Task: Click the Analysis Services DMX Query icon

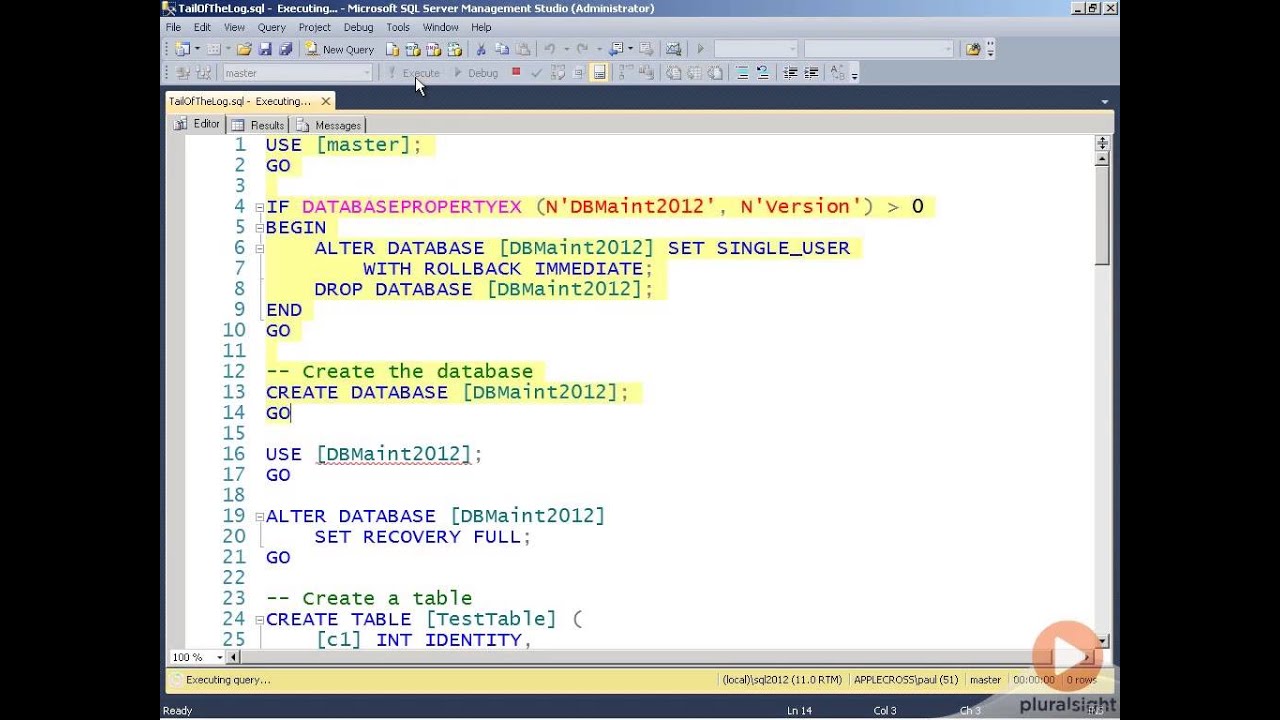Action: point(434,49)
